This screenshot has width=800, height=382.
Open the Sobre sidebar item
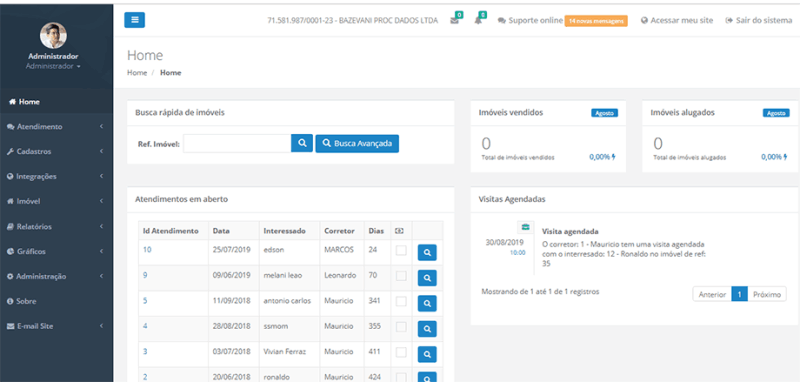56,301
